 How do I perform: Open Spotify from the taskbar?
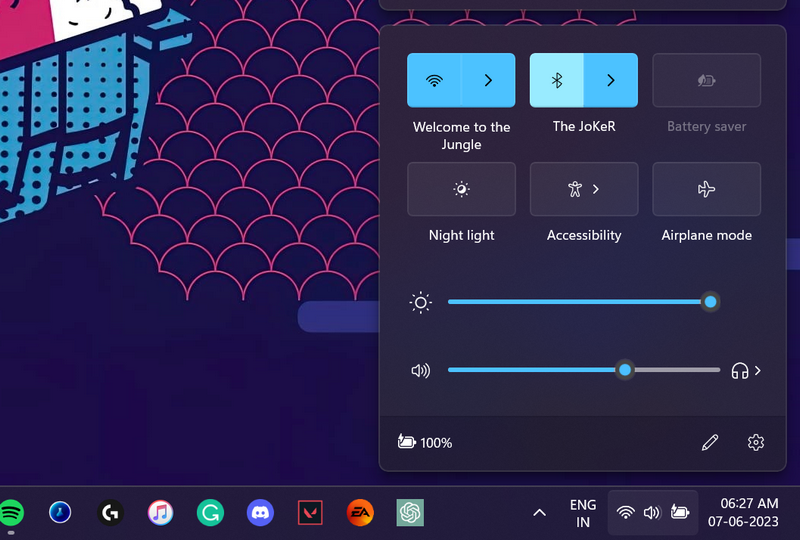tap(11, 512)
